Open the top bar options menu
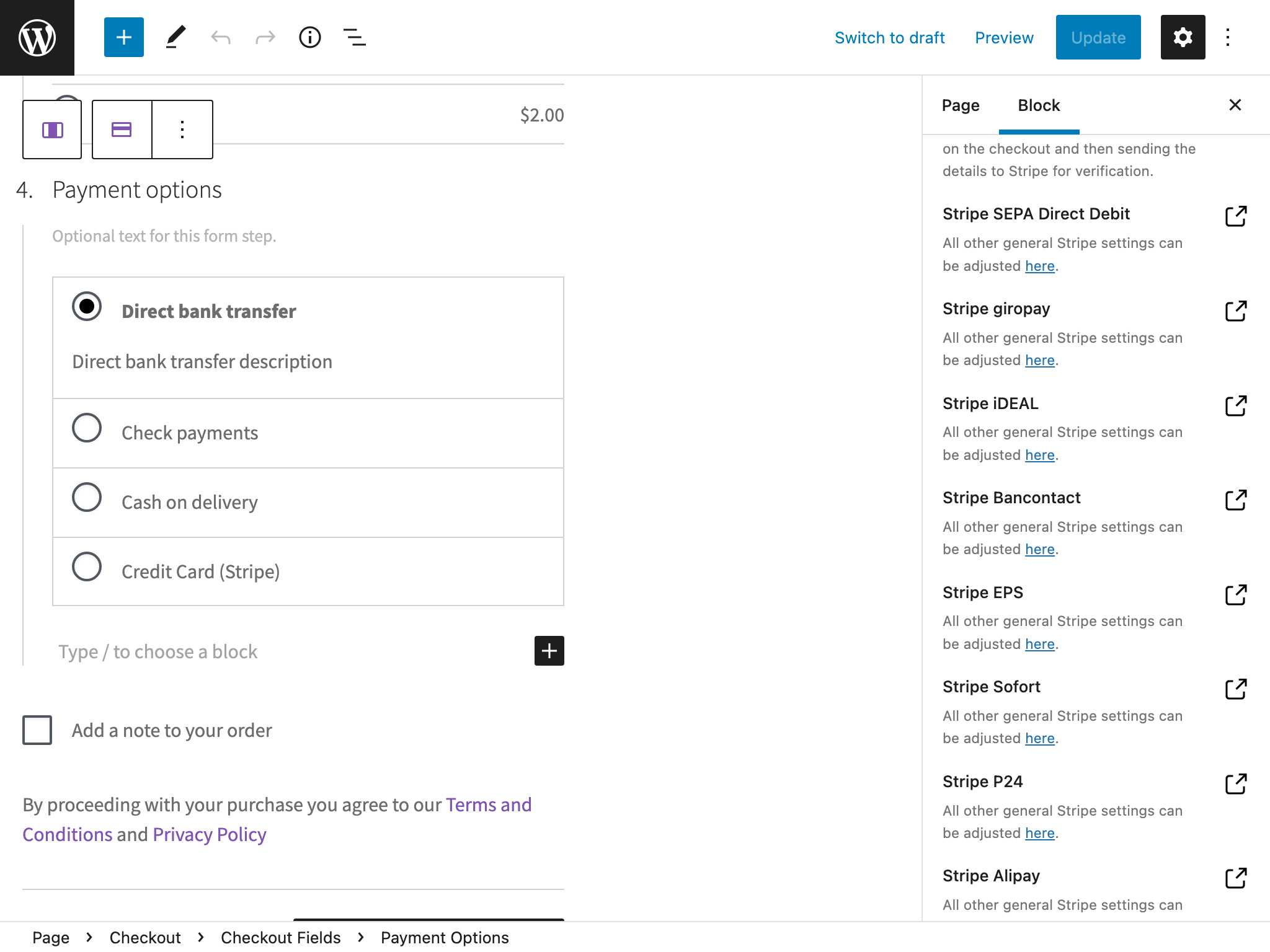Viewport: 1270px width, 952px height. coord(1228,37)
